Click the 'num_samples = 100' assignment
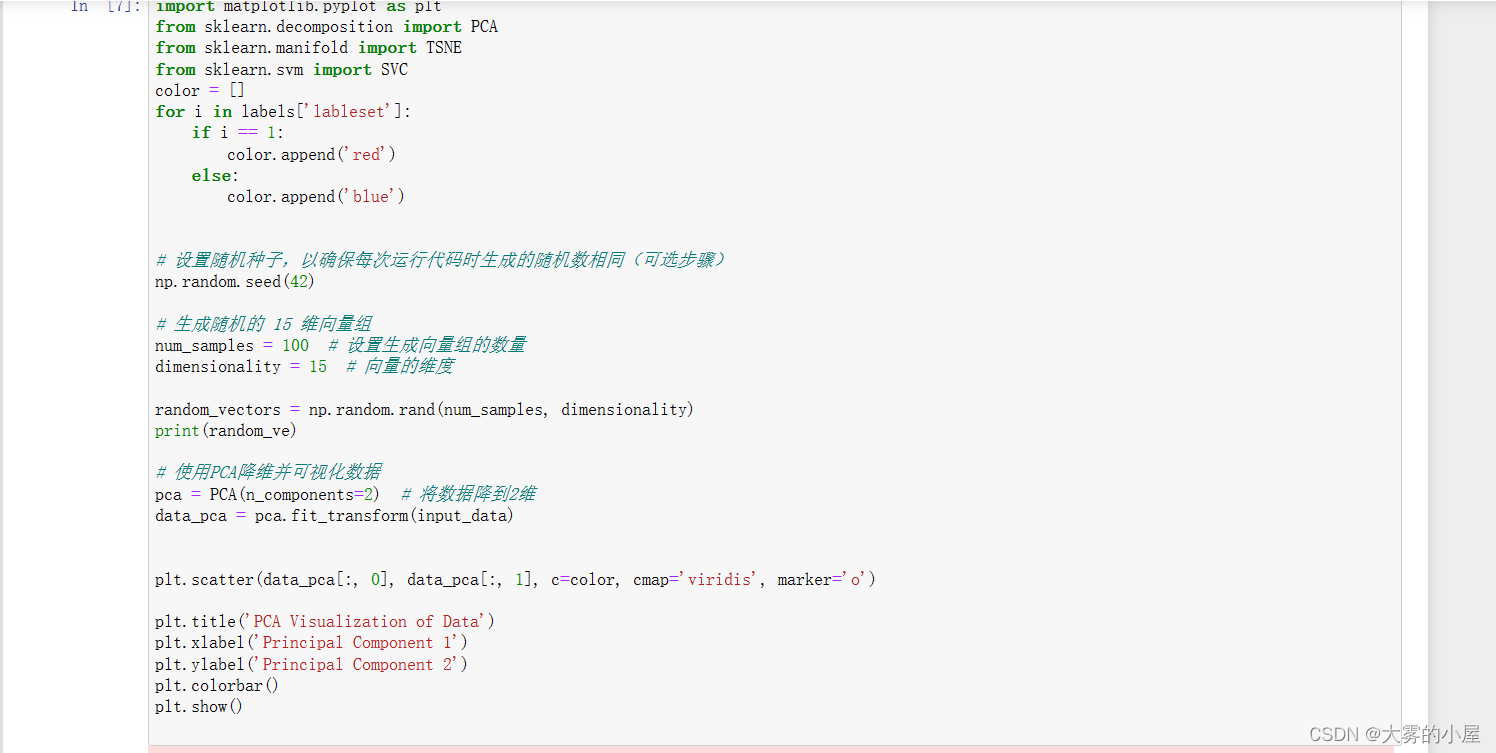This screenshot has height=753, width=1496. [x=232, y=345]
